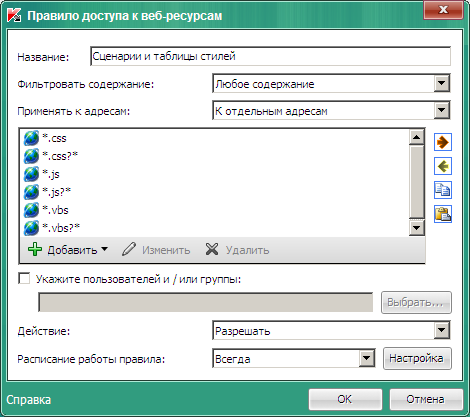
Task: Click the globe icon beside *.vbs
Action: tap(31, 210)
